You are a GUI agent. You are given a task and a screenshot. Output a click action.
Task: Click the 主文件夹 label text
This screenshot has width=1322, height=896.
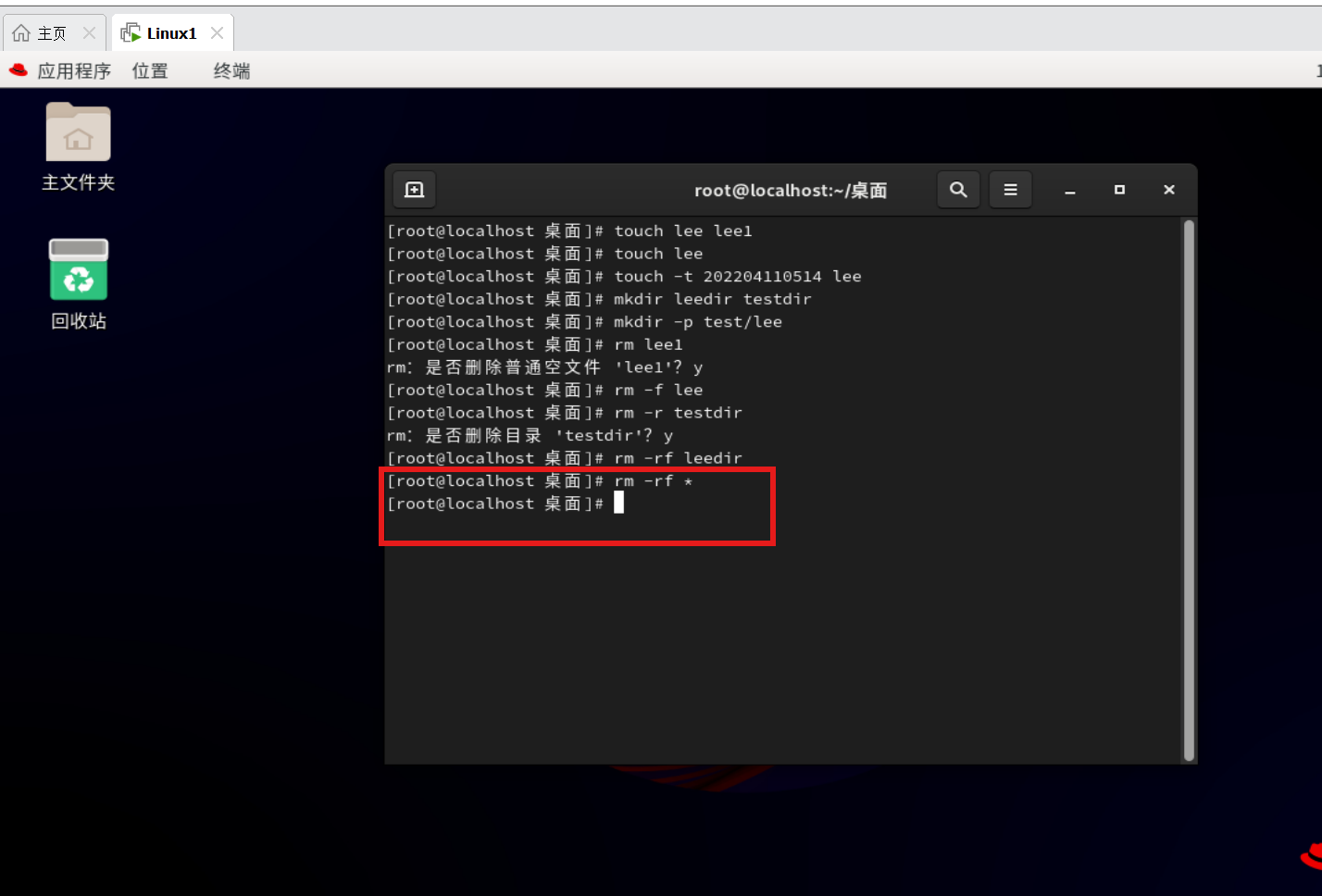pos(79,182)
